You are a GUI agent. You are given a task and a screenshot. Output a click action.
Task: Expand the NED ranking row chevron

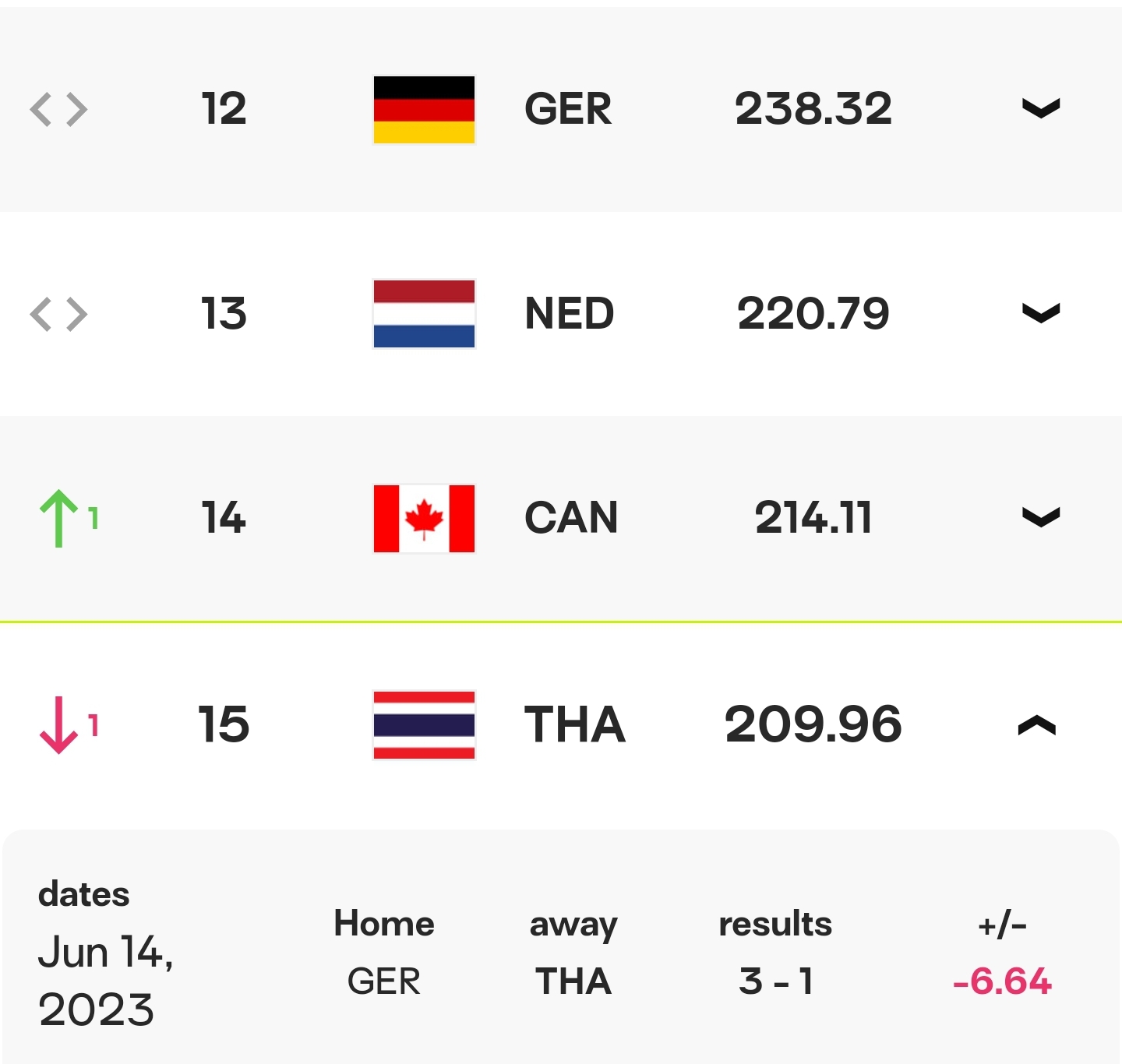click(1040, 313)
